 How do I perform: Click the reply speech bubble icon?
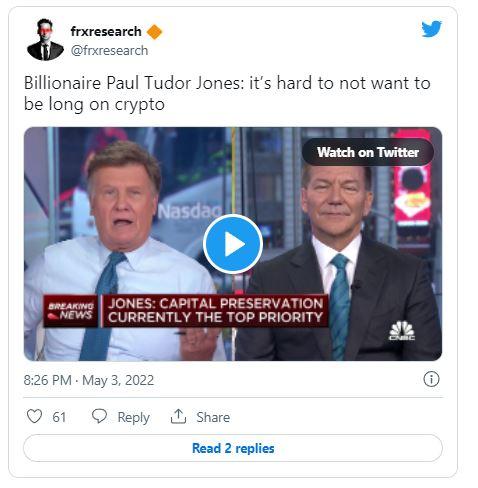[x=99, y=416]
